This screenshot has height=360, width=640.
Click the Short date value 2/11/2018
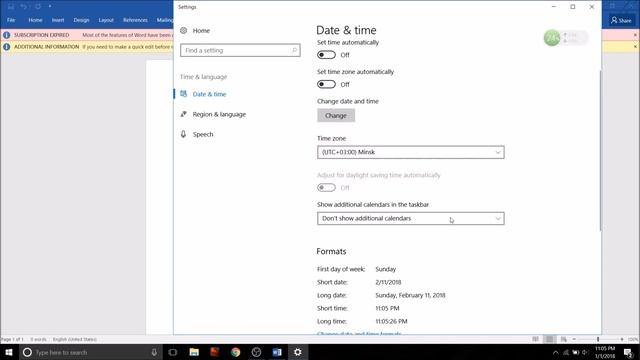(388, 282)
